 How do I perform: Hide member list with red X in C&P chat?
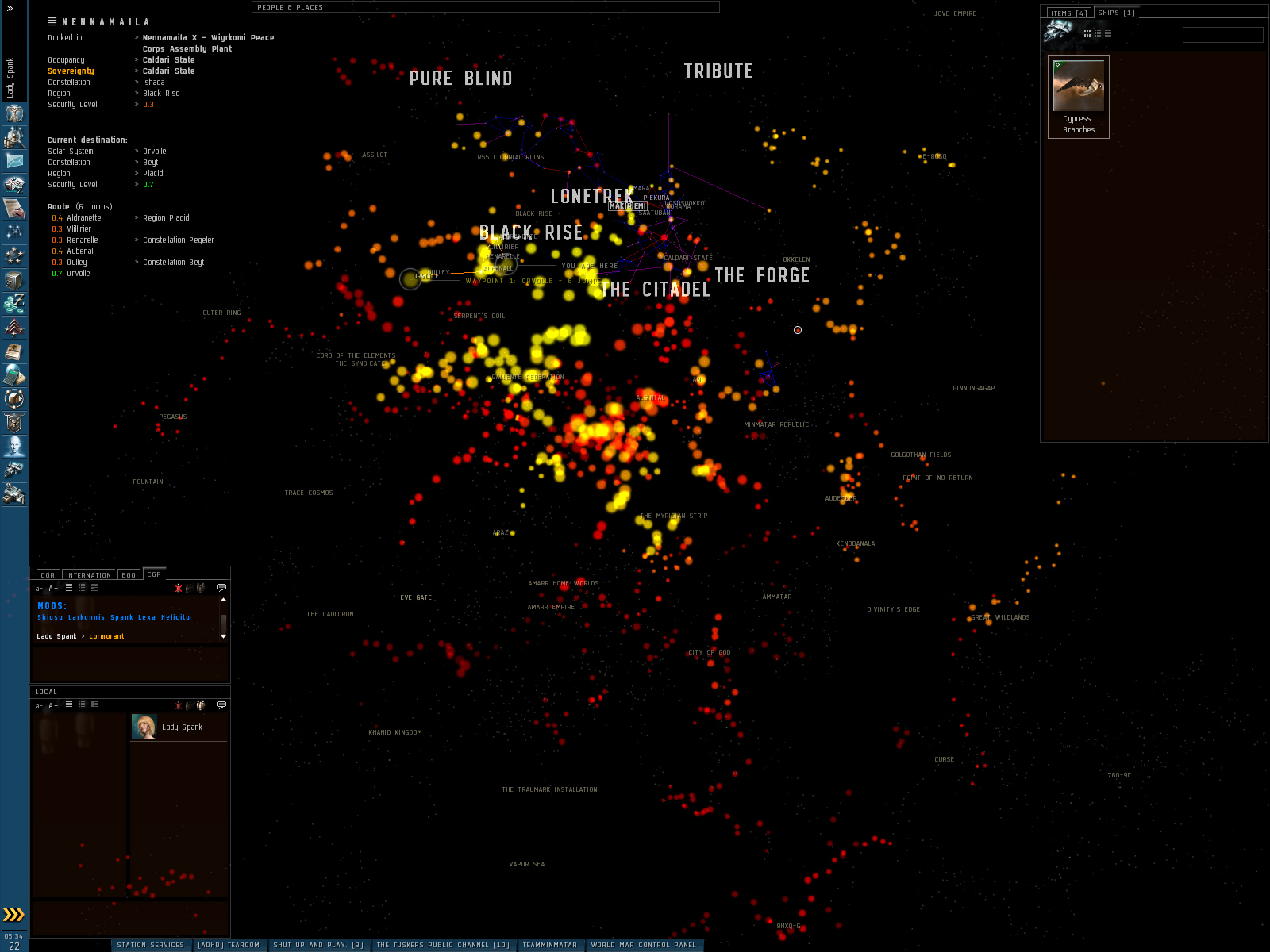click(x=179, y=588)
